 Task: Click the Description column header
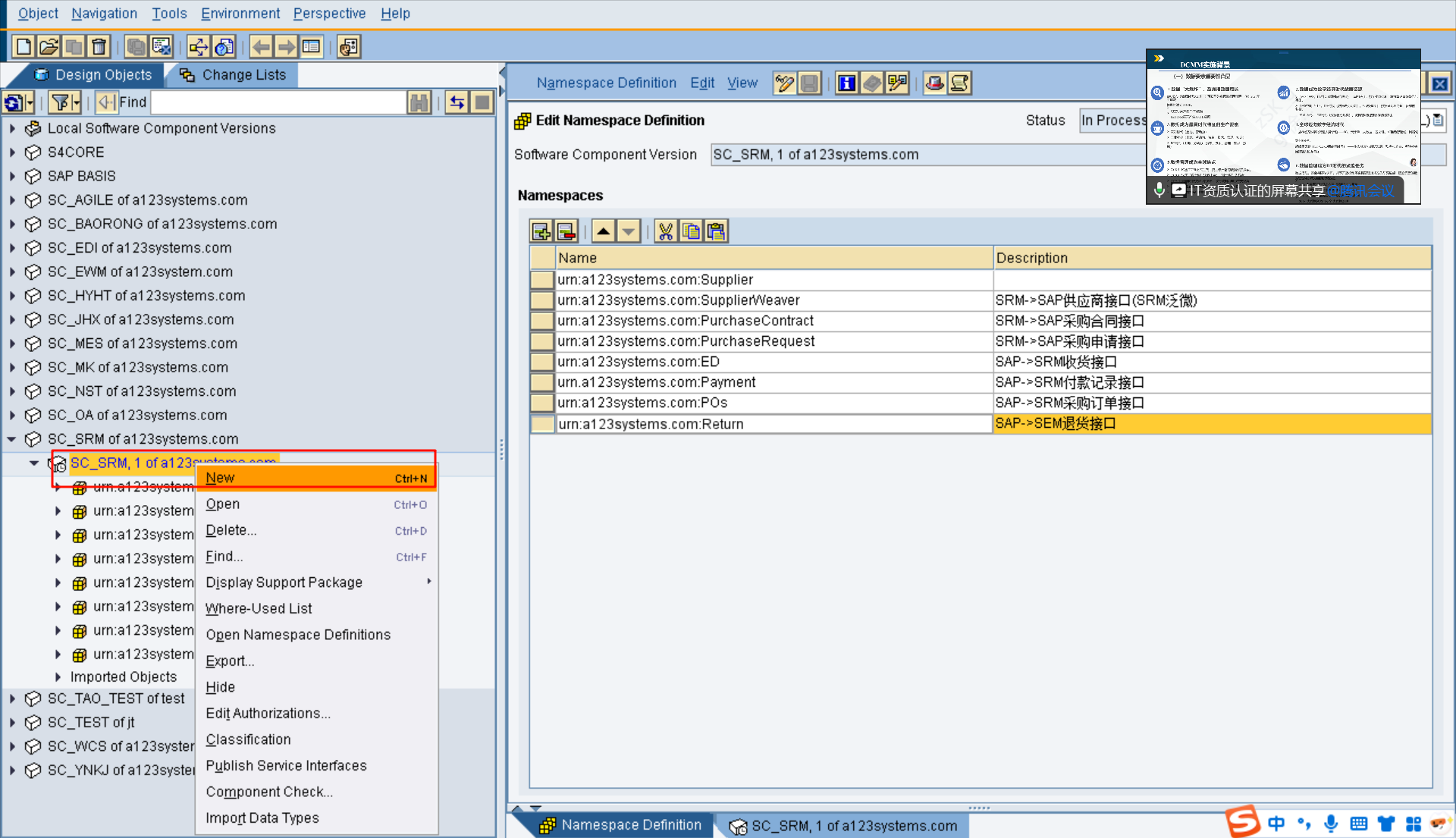click(1213, 258)
